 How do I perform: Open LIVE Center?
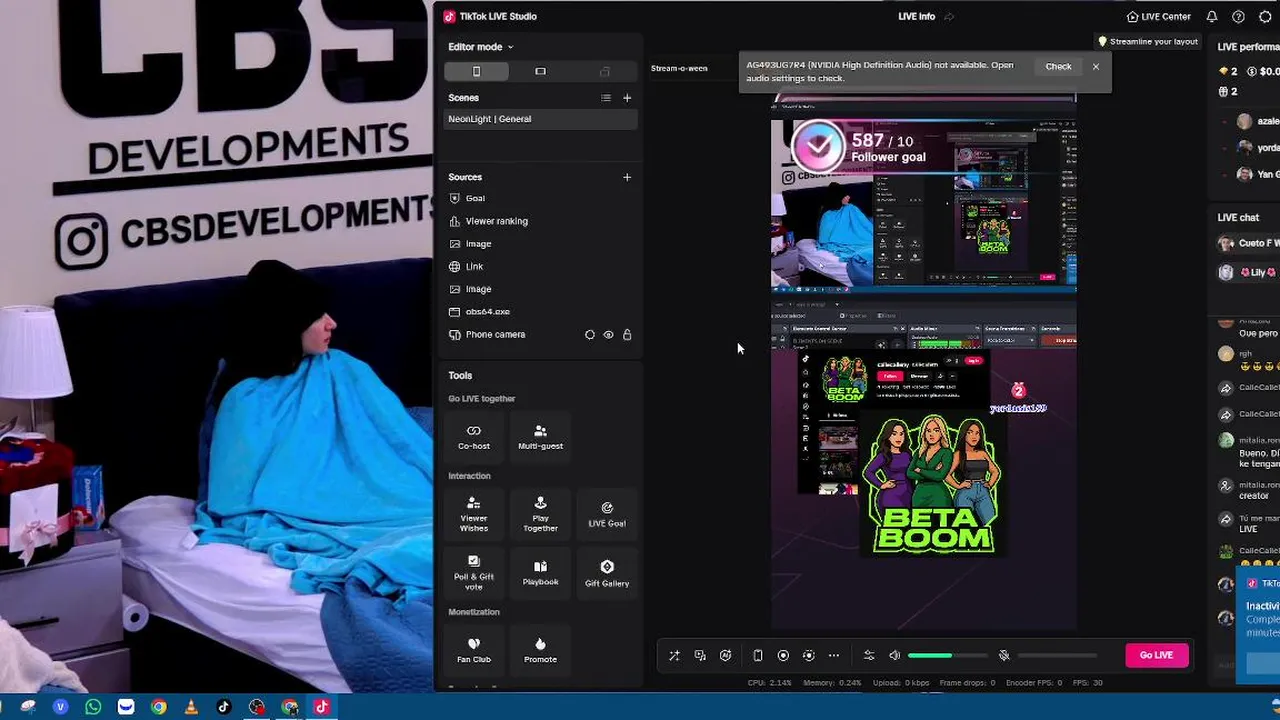[1158, 17]
